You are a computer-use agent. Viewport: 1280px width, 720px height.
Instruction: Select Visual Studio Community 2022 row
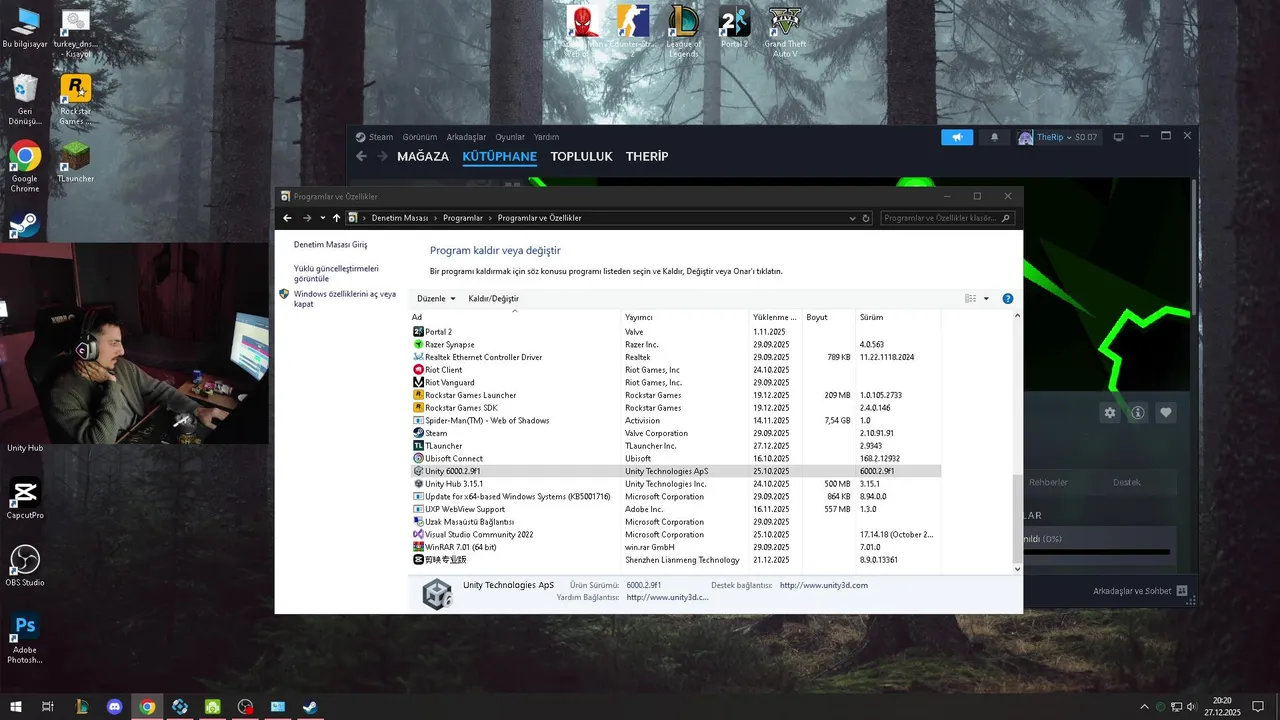pos(675,535)
